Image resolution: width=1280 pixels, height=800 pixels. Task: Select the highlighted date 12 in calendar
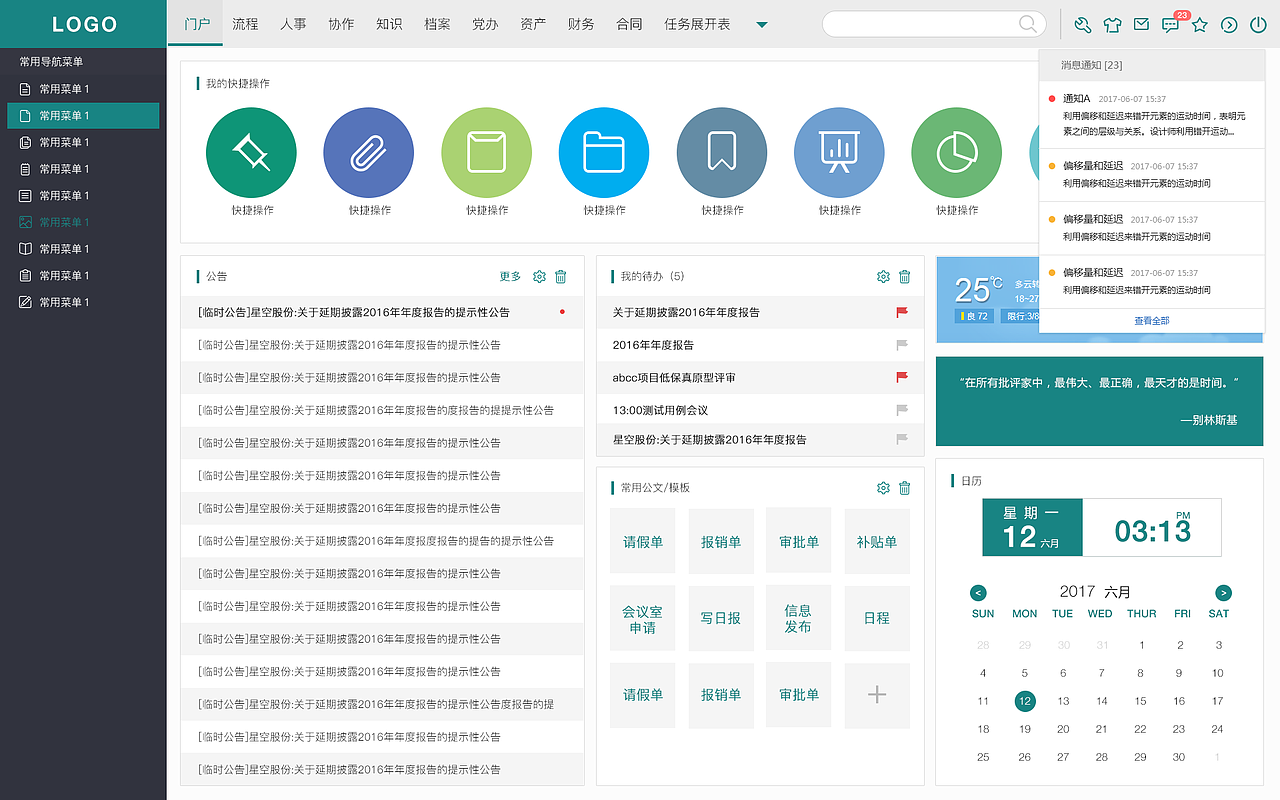click(x=1024, y=701)
